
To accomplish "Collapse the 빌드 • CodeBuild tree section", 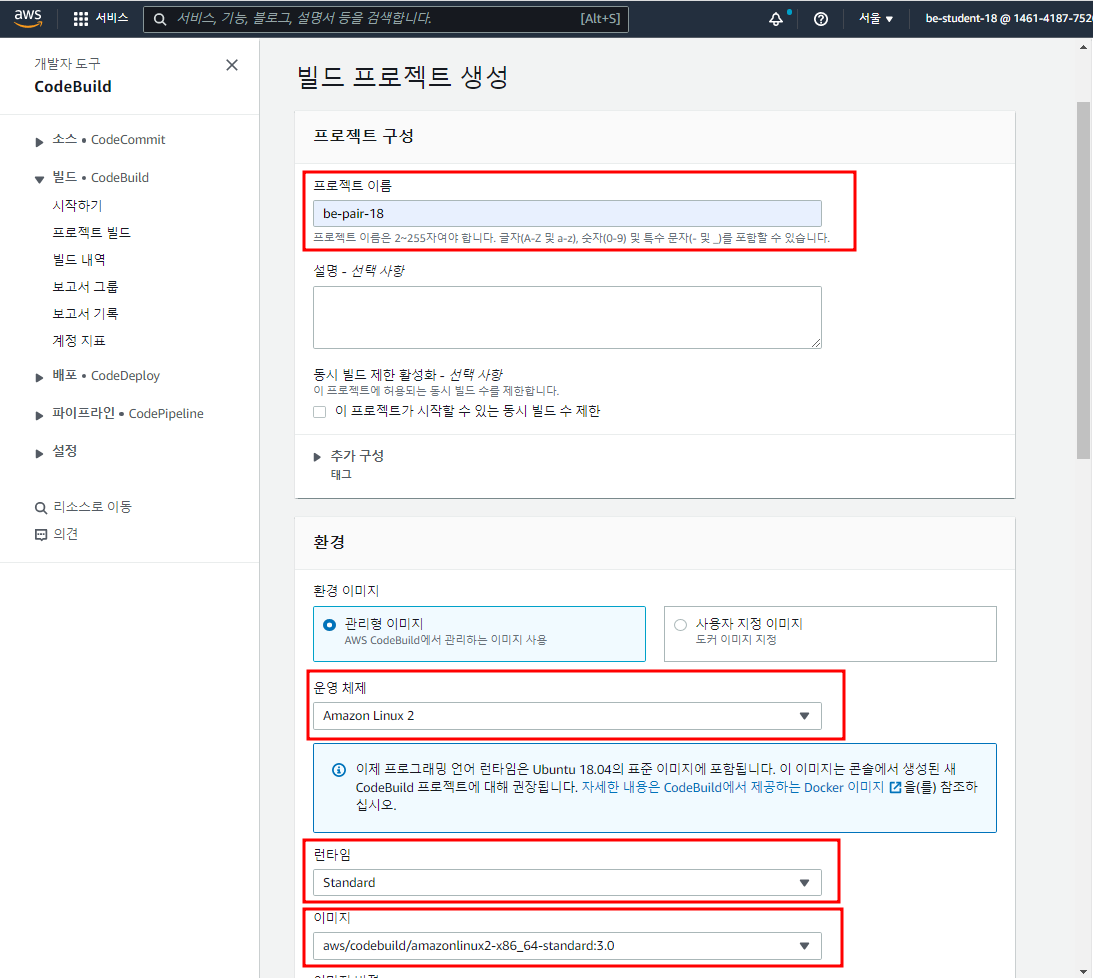I will pos(39,179).
